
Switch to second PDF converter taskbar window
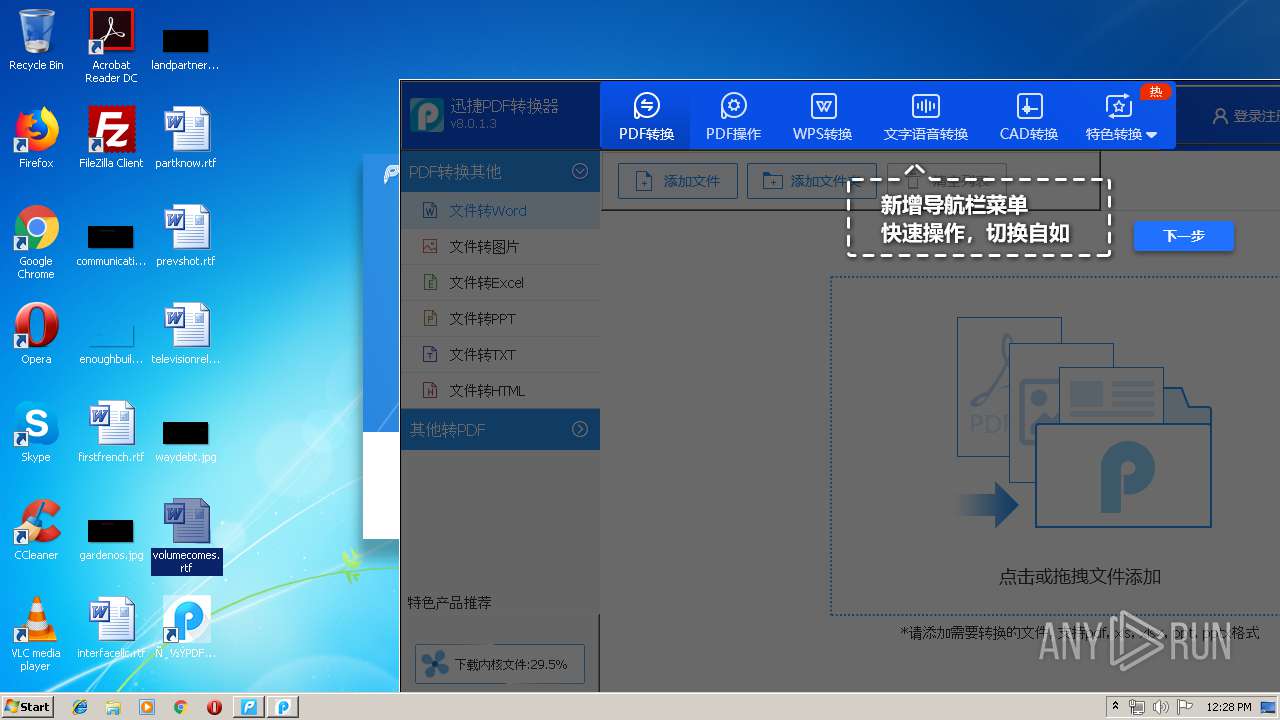(283, 707)
